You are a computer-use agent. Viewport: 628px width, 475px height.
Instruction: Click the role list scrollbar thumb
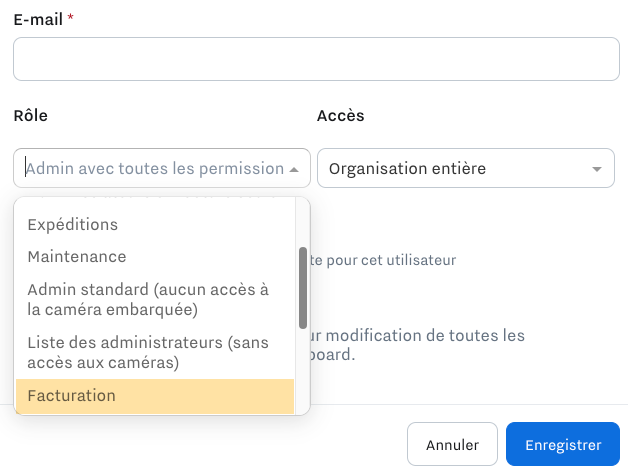tap(303, 287)
